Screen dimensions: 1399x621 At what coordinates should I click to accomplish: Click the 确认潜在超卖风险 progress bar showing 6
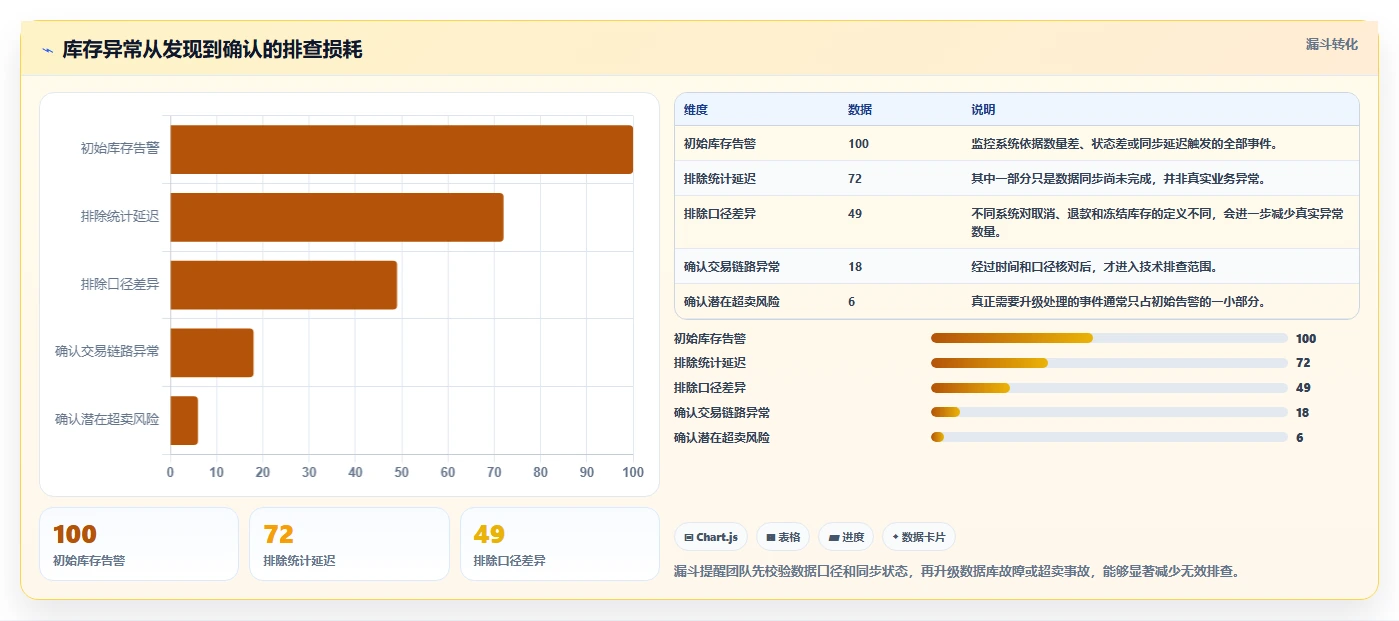(x=1109, y=437)
